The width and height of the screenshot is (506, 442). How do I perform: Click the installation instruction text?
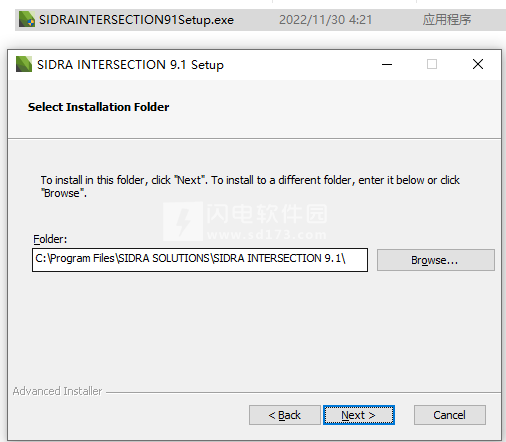tap(250, 186)
